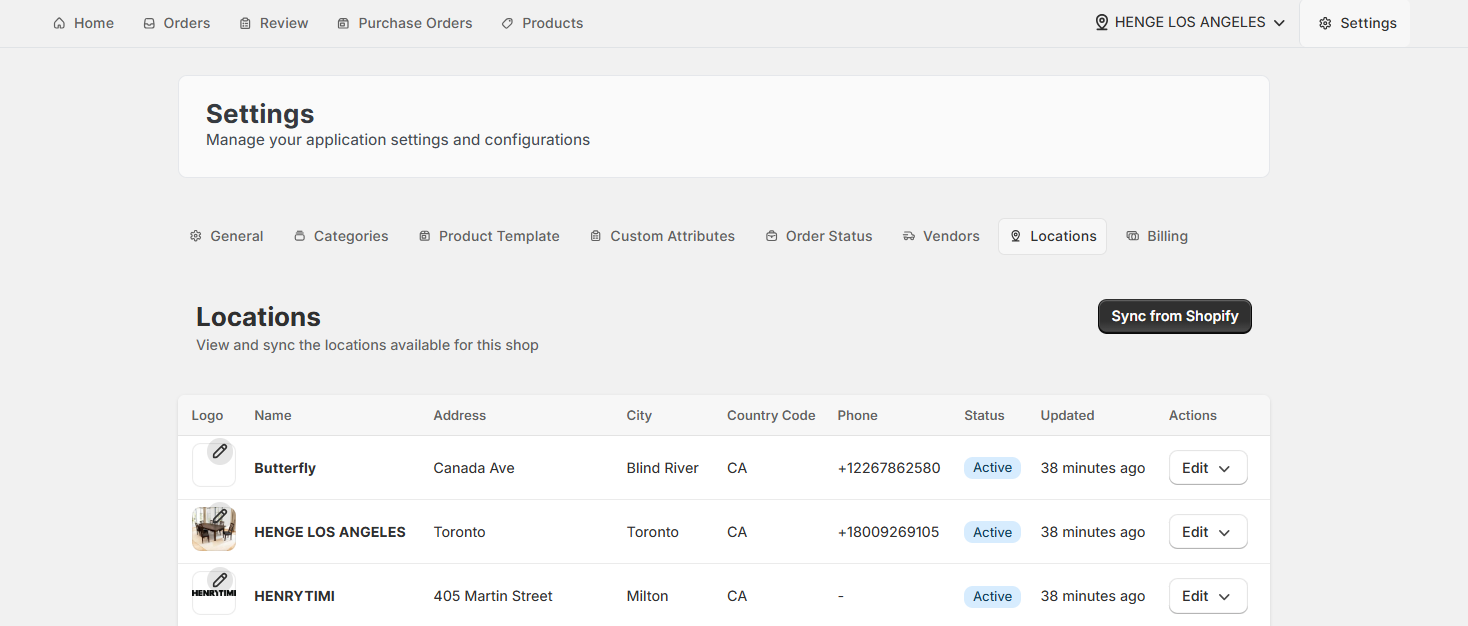Click the 405 Martin Street address
1468x626 pixels.
tap(493, 596)
